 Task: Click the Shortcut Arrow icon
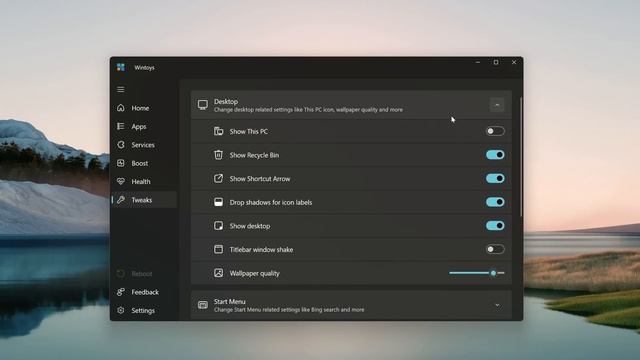(218, 178)
